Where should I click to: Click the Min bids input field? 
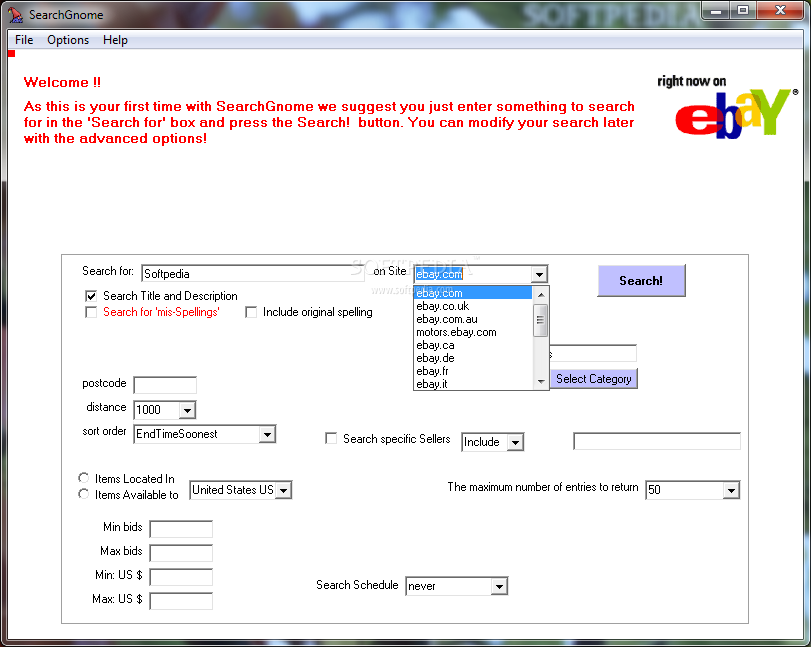point(181,529)
